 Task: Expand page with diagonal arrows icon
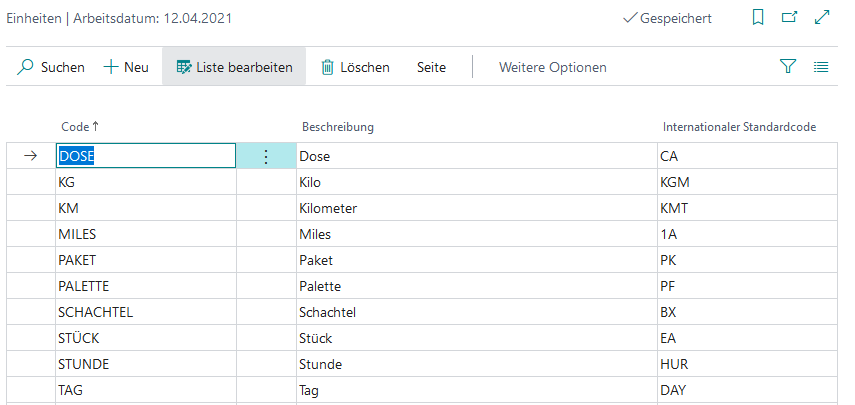pyautogui.click(x=821, y=17)
